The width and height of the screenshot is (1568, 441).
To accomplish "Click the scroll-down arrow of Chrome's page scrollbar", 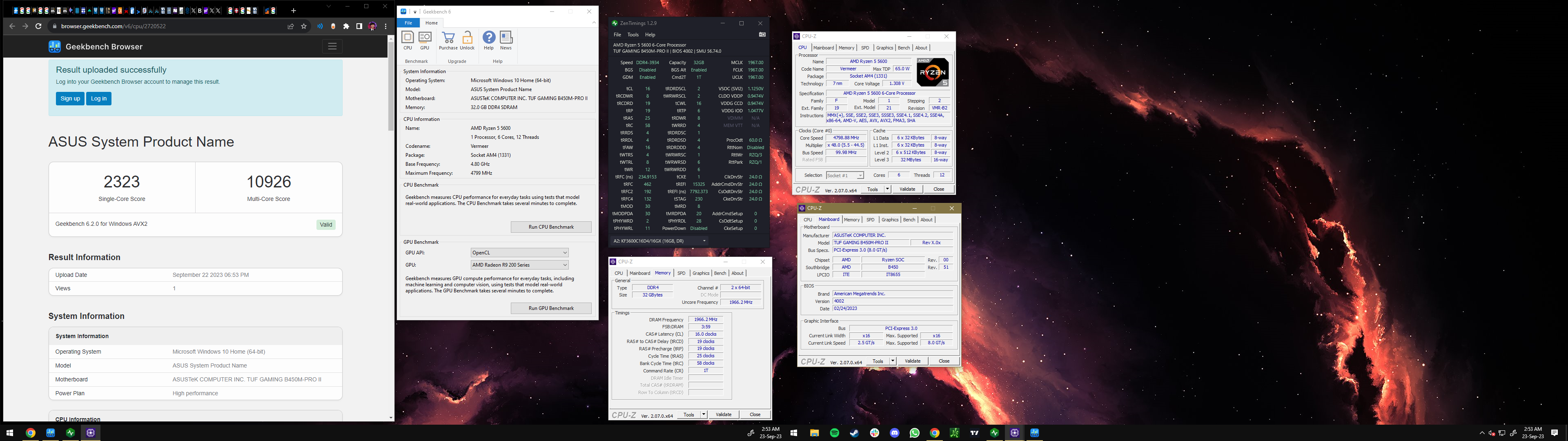I will 391,418.
